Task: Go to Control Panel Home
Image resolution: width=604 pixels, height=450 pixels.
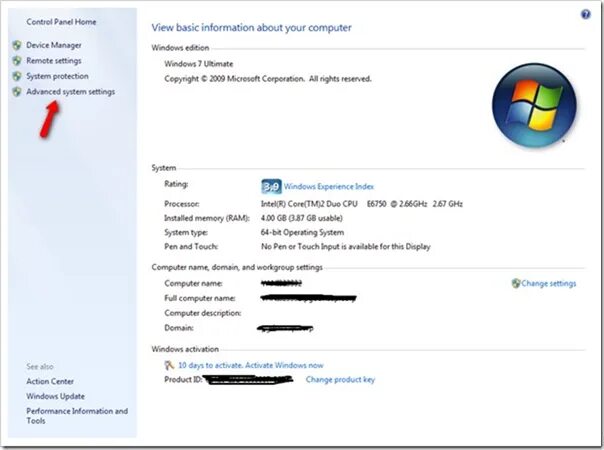Action: 61,22
